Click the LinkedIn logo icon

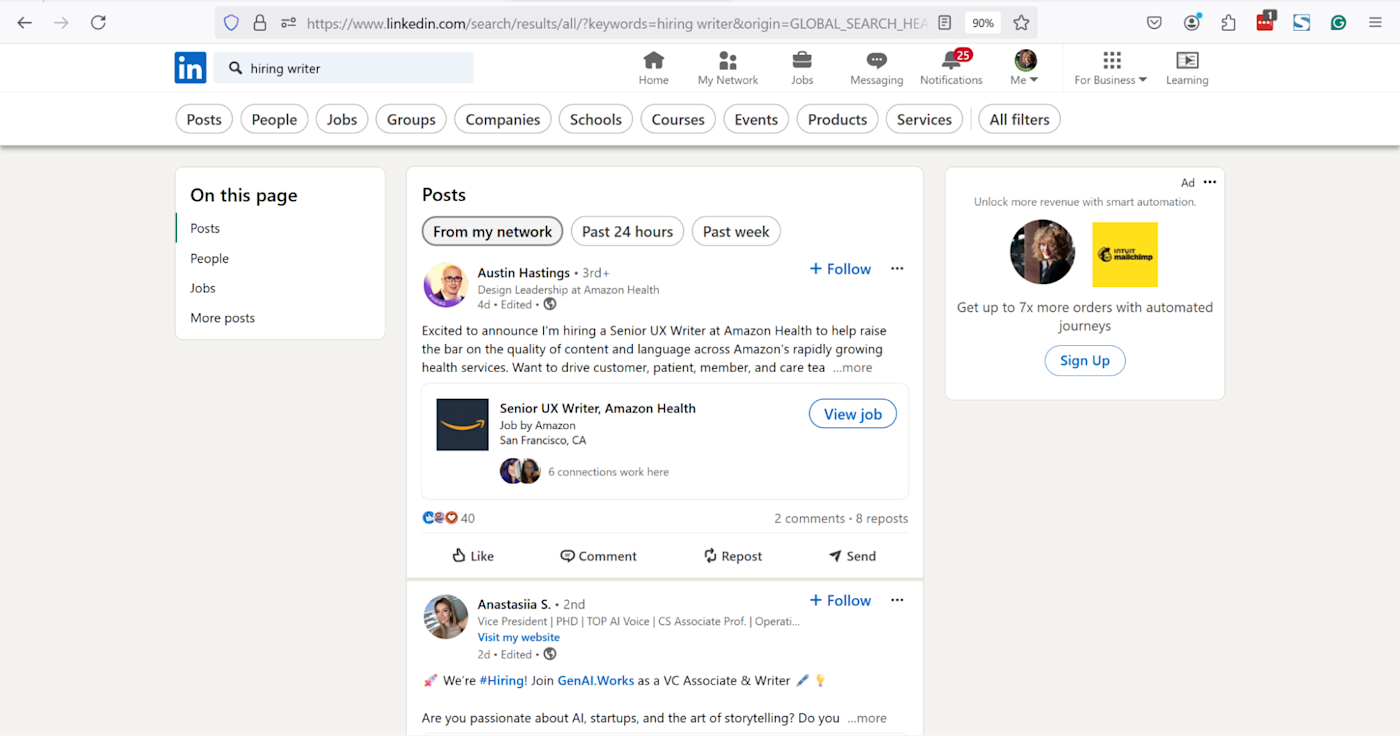190,68
